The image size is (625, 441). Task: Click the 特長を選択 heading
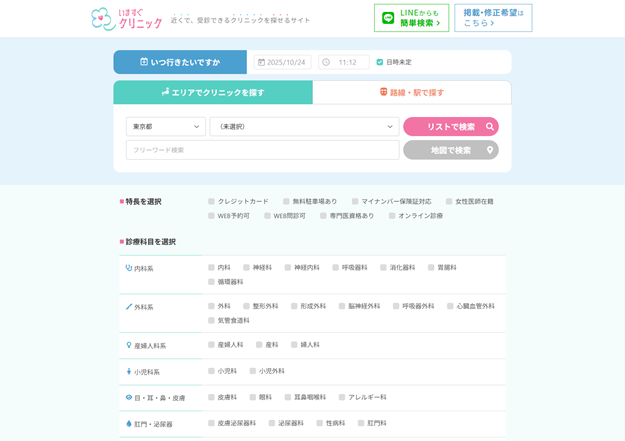pos(141,202)
